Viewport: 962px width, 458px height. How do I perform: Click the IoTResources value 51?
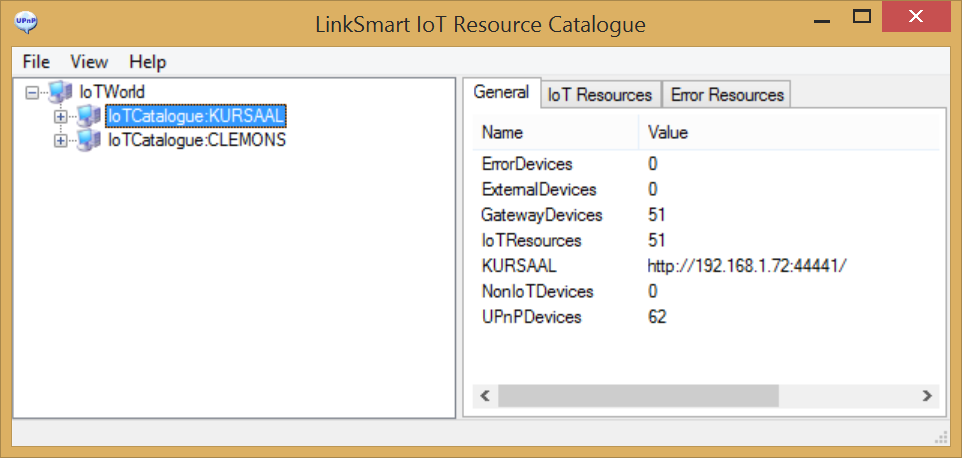click(656, 240)
